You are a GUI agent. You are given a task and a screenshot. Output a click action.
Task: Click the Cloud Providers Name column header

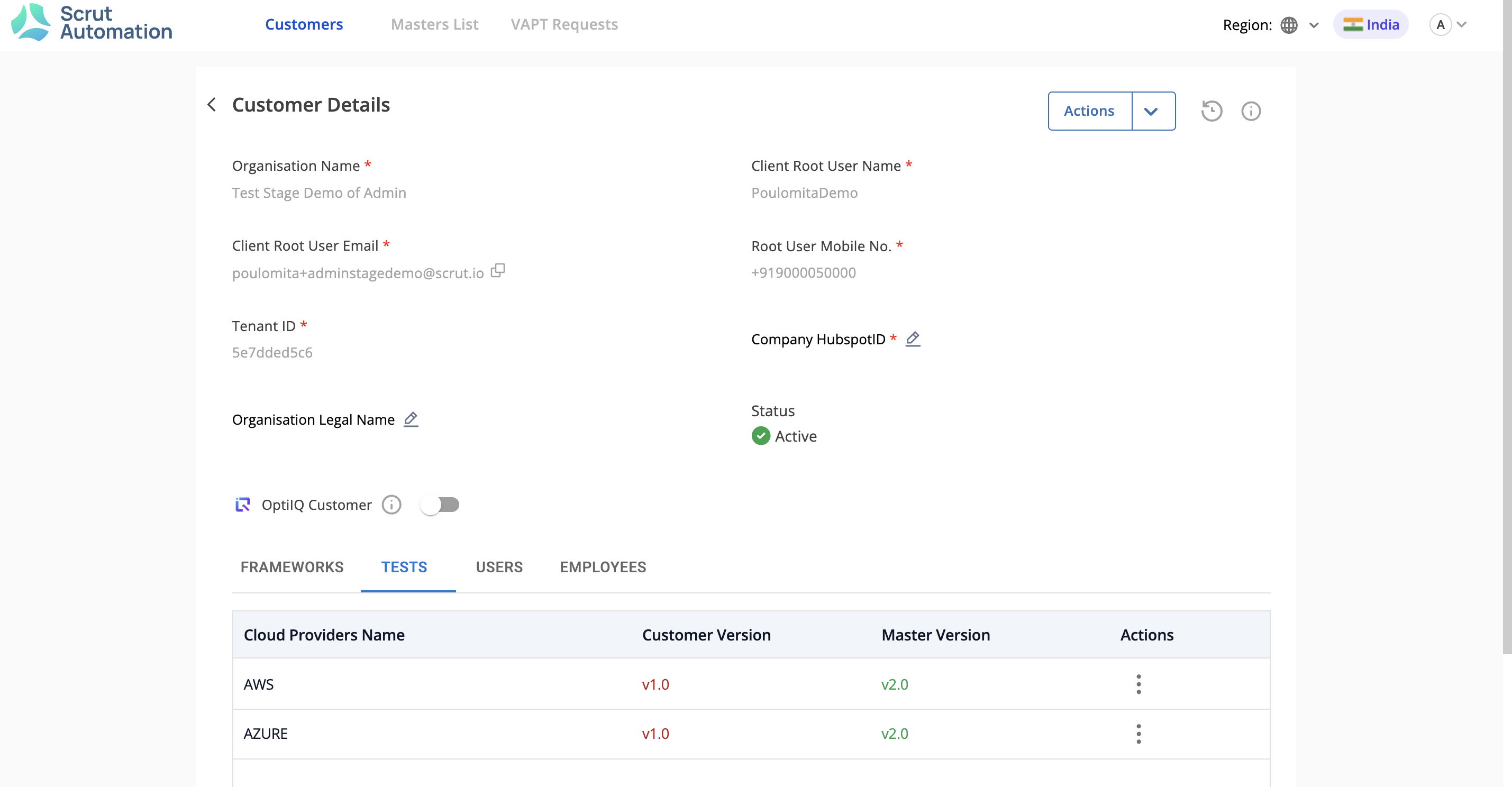[x=324, y=635]
